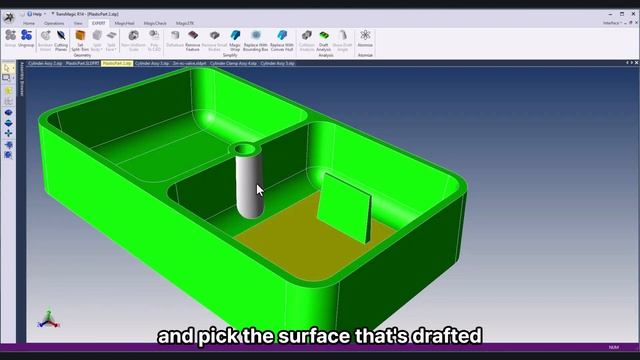Run the Draft Analysis tool

pyautogui.click(x=324, y=41)
